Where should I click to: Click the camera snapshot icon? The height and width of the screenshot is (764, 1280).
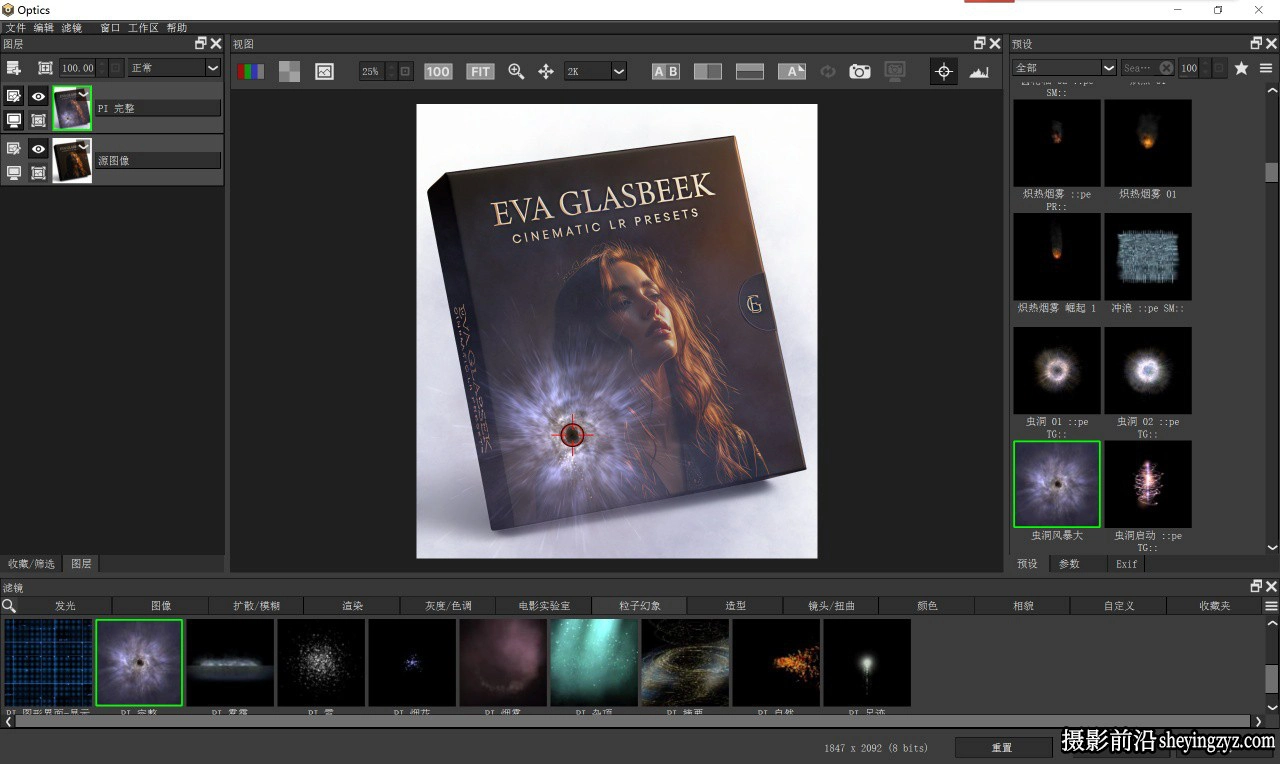click(860, 71)
